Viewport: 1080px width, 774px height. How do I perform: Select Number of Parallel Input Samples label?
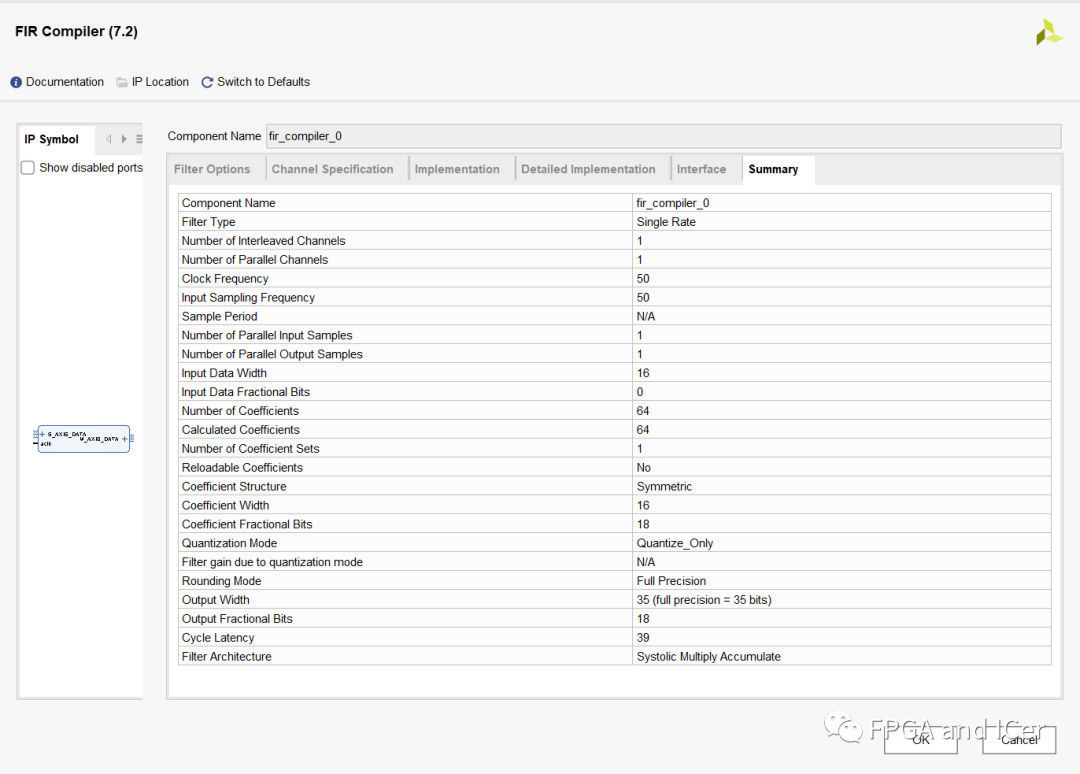click(x=267, y=335)
